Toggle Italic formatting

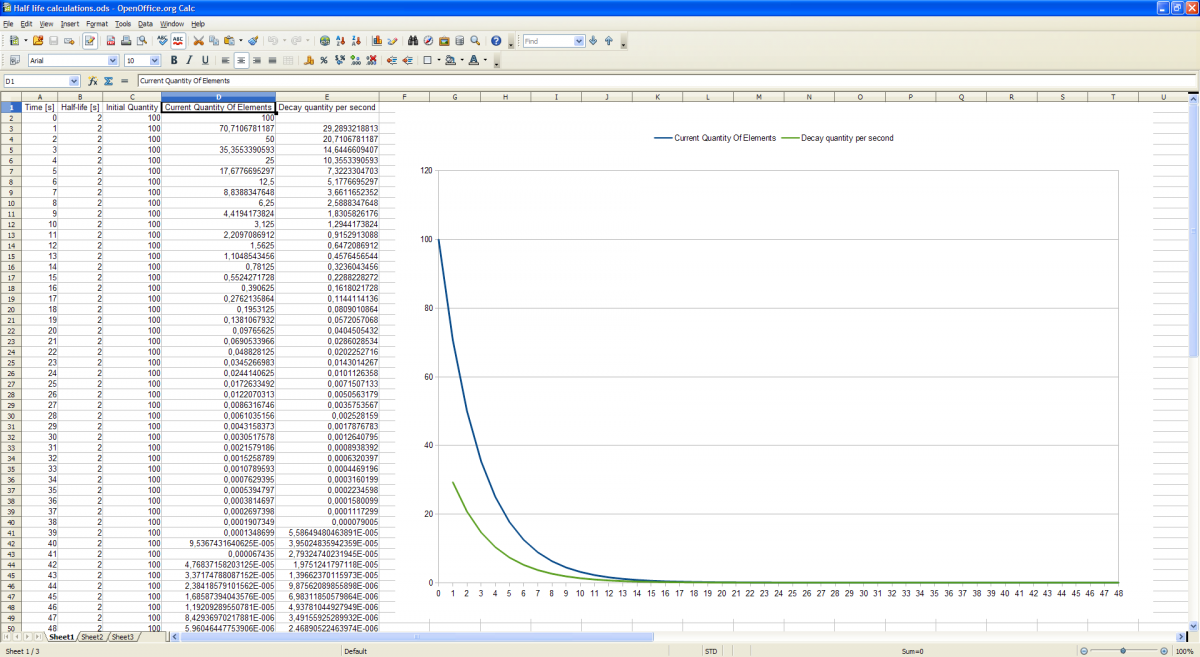[188, 61]
